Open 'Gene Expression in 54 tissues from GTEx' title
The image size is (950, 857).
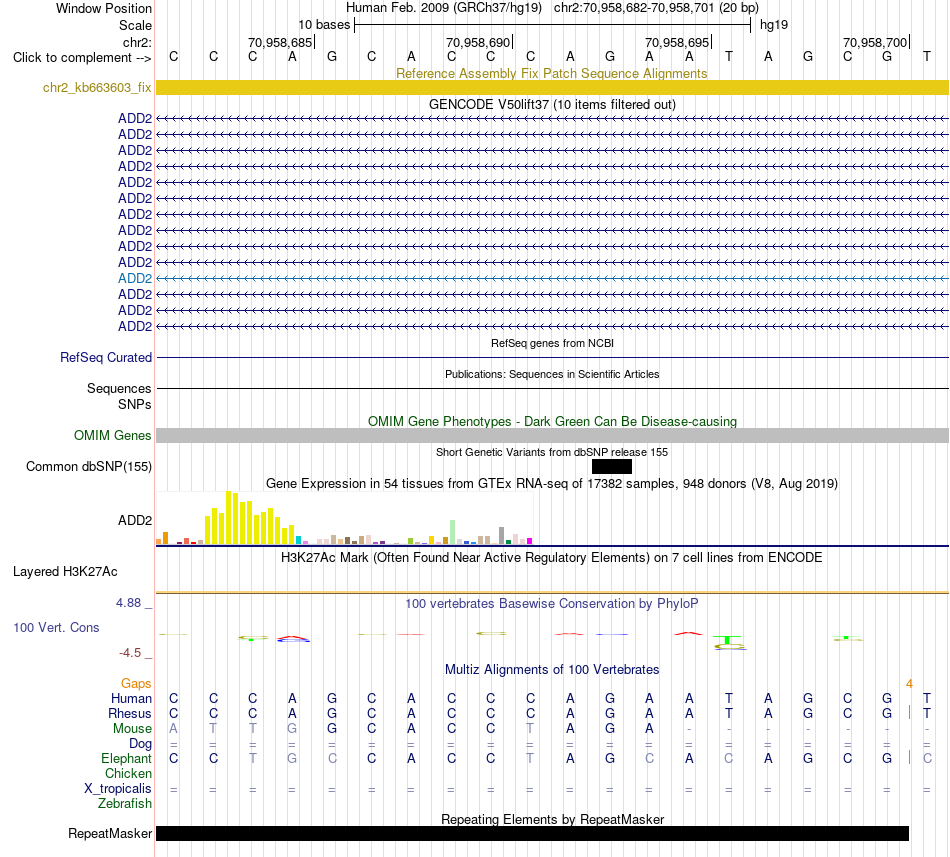(x=552, y=483)
